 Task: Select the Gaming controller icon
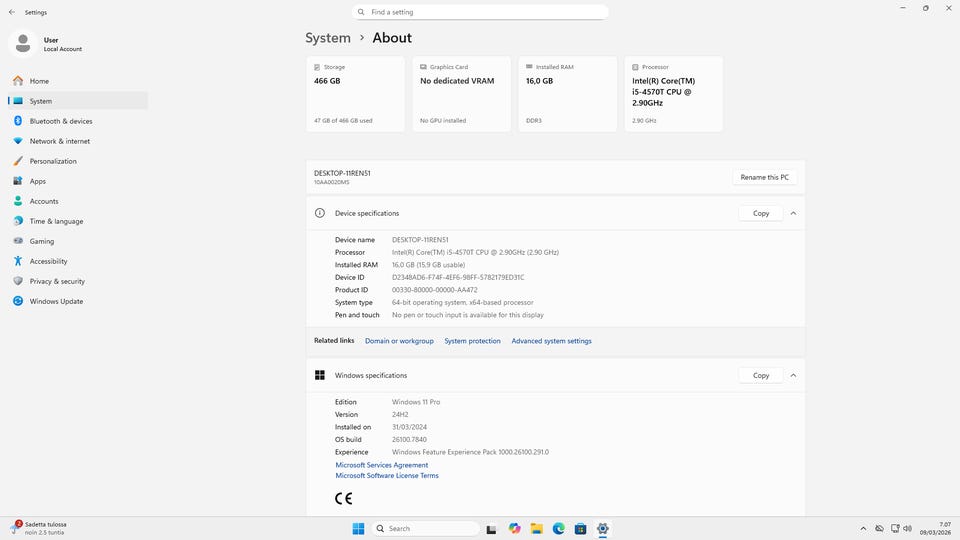pyautogui.click(x=18, y=241)
